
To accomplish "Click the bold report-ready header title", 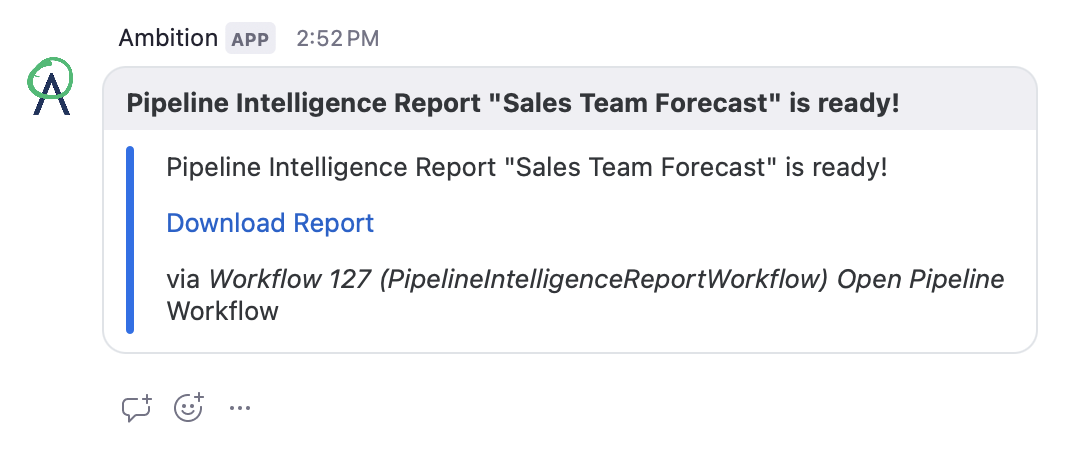I will click(x=513, y=103).
